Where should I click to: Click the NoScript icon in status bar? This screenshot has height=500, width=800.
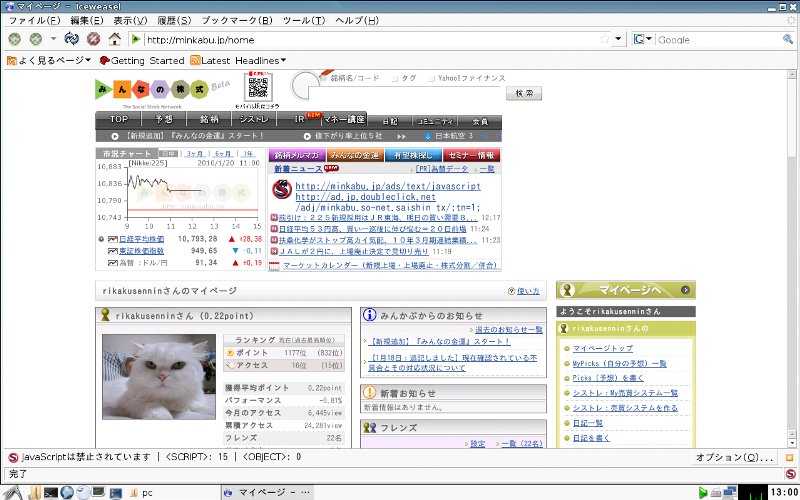pos(10,456)
